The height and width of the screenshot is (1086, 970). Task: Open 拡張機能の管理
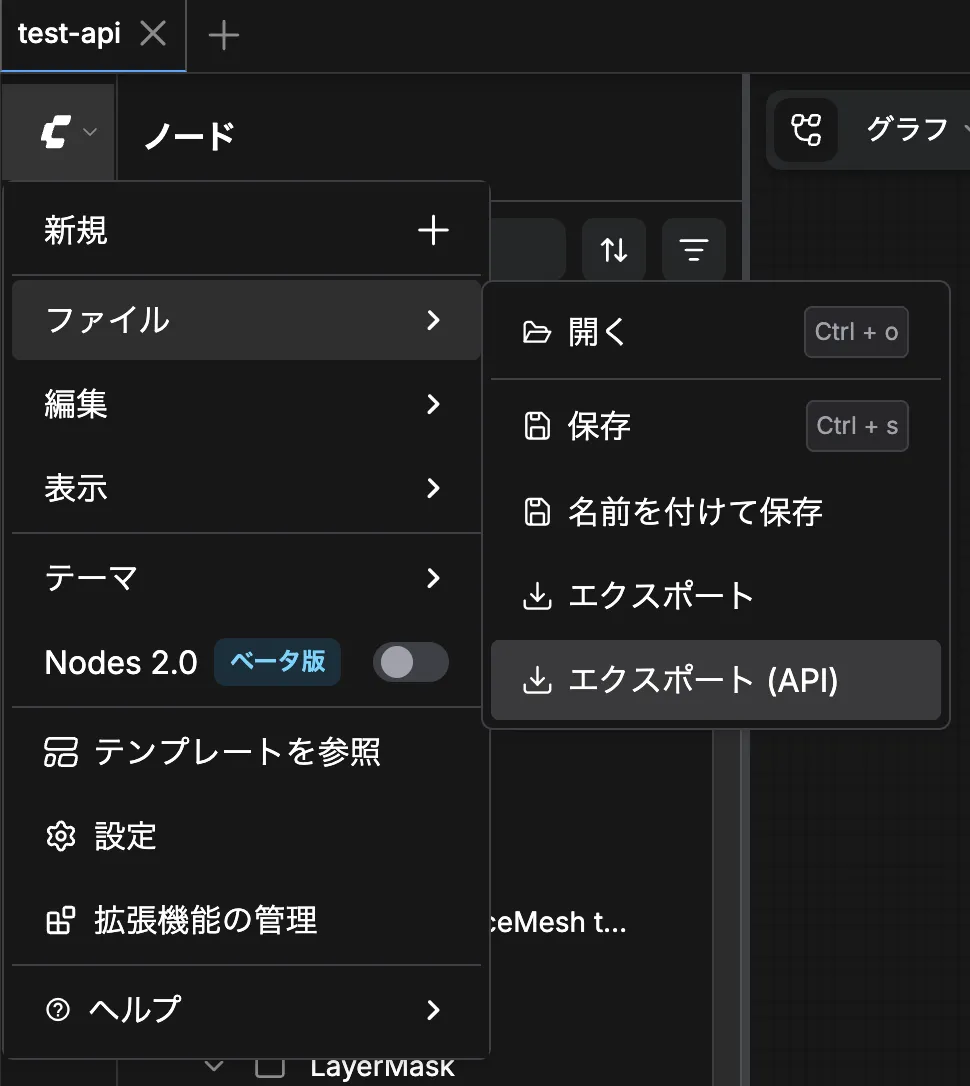tap(246, 920)
